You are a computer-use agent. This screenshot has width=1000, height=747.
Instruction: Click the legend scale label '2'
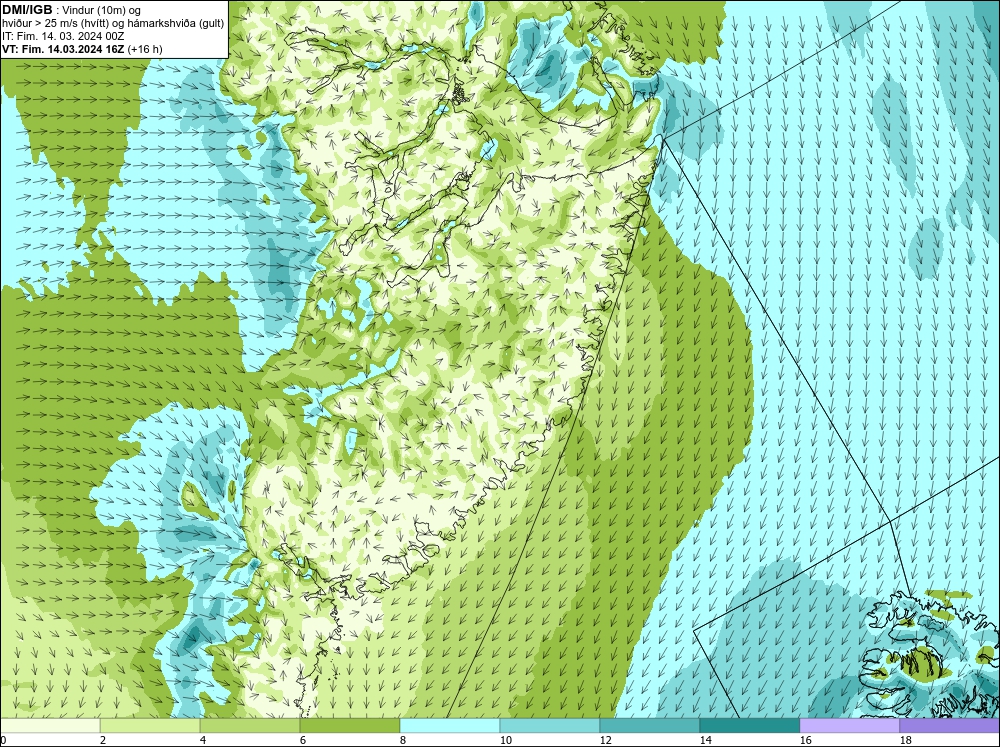click(x=103, y=740)
